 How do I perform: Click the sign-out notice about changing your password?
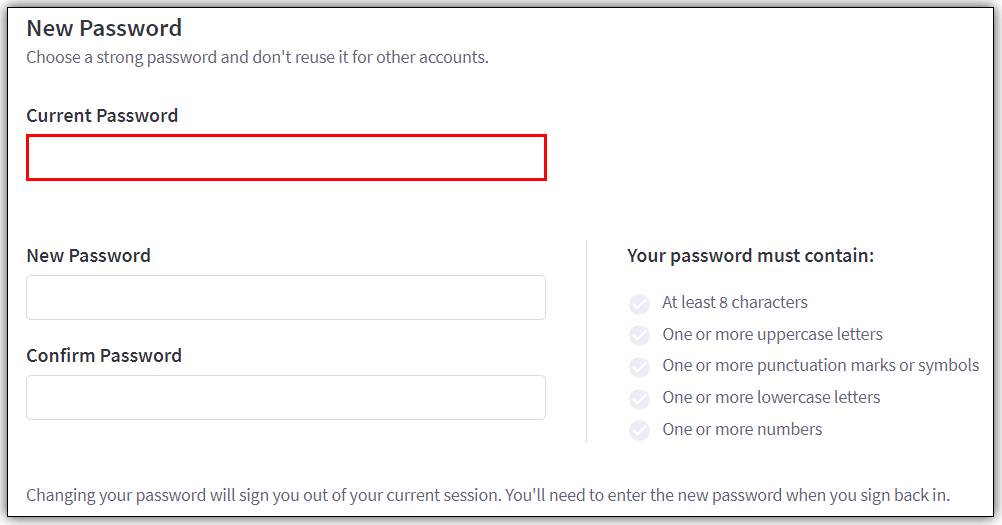tap(487, 495)
